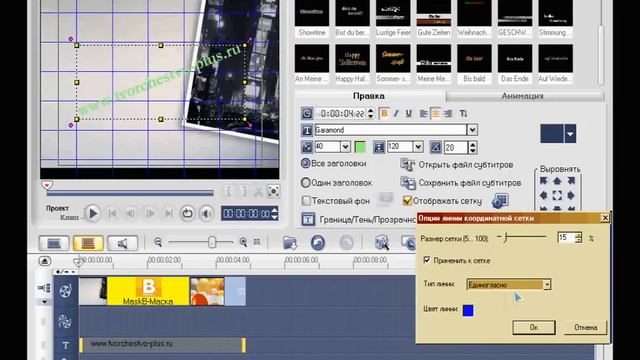Expand the track manager arrow
Viewport: 640px width, 360px height.
[44, 302]
